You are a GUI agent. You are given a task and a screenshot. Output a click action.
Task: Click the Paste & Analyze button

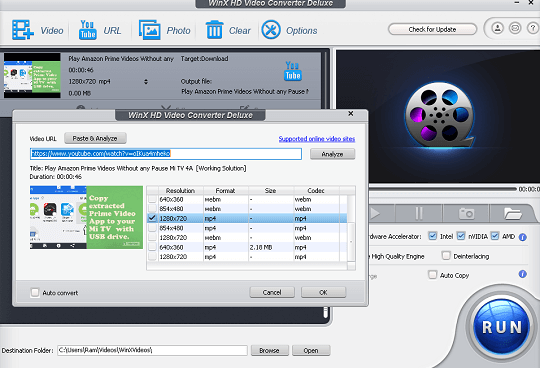click(x=95, y=138)
